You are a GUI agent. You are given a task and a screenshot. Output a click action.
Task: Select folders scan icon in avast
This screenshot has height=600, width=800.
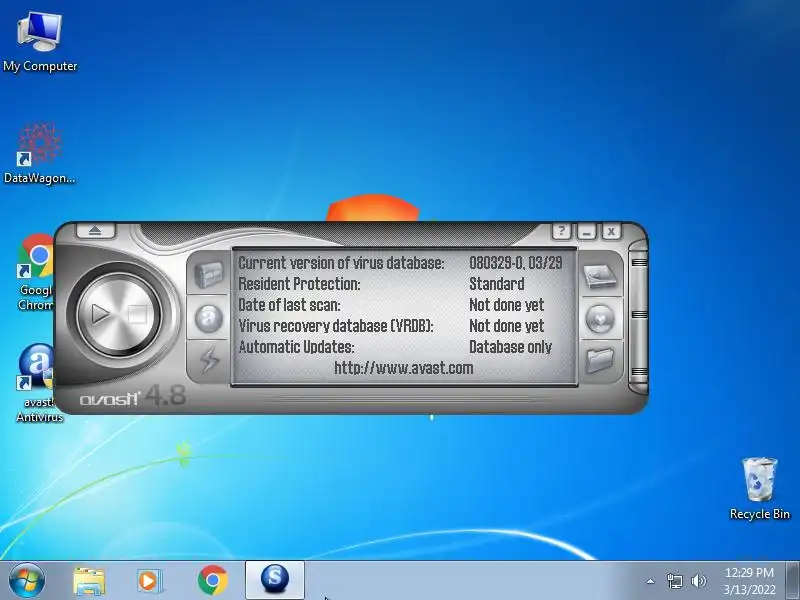[599, 360]
